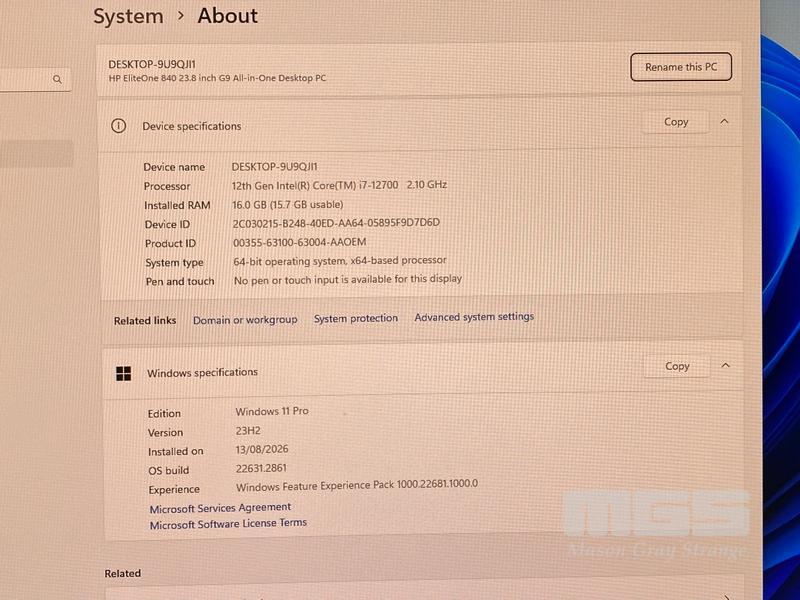Select the DESKTOP-9U9QJI1 device name value
The height and width of the screenshot is (600, 800).
[x=274, y=166]
